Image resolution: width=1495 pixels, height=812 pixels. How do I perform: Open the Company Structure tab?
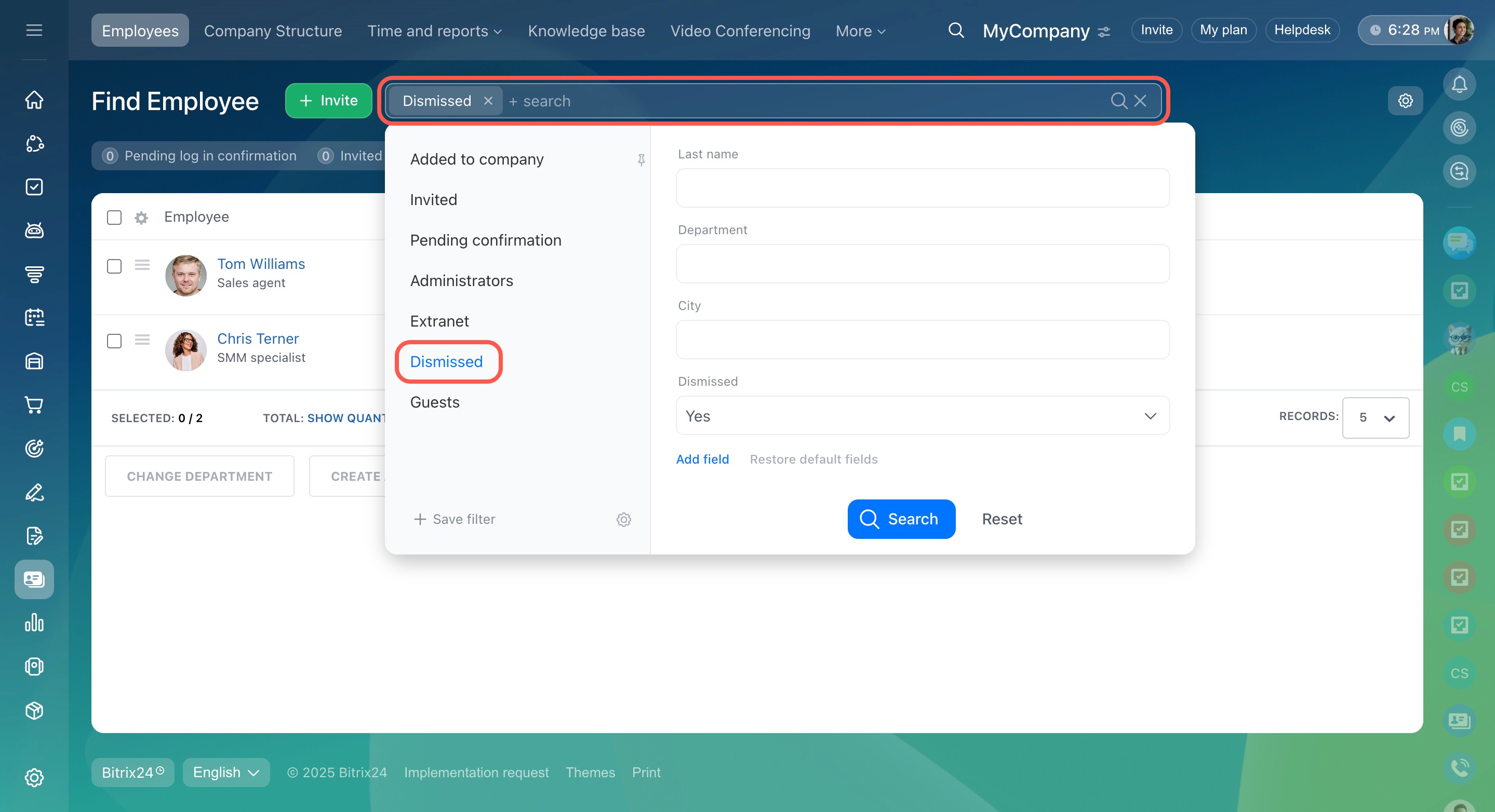coord(273,31)
